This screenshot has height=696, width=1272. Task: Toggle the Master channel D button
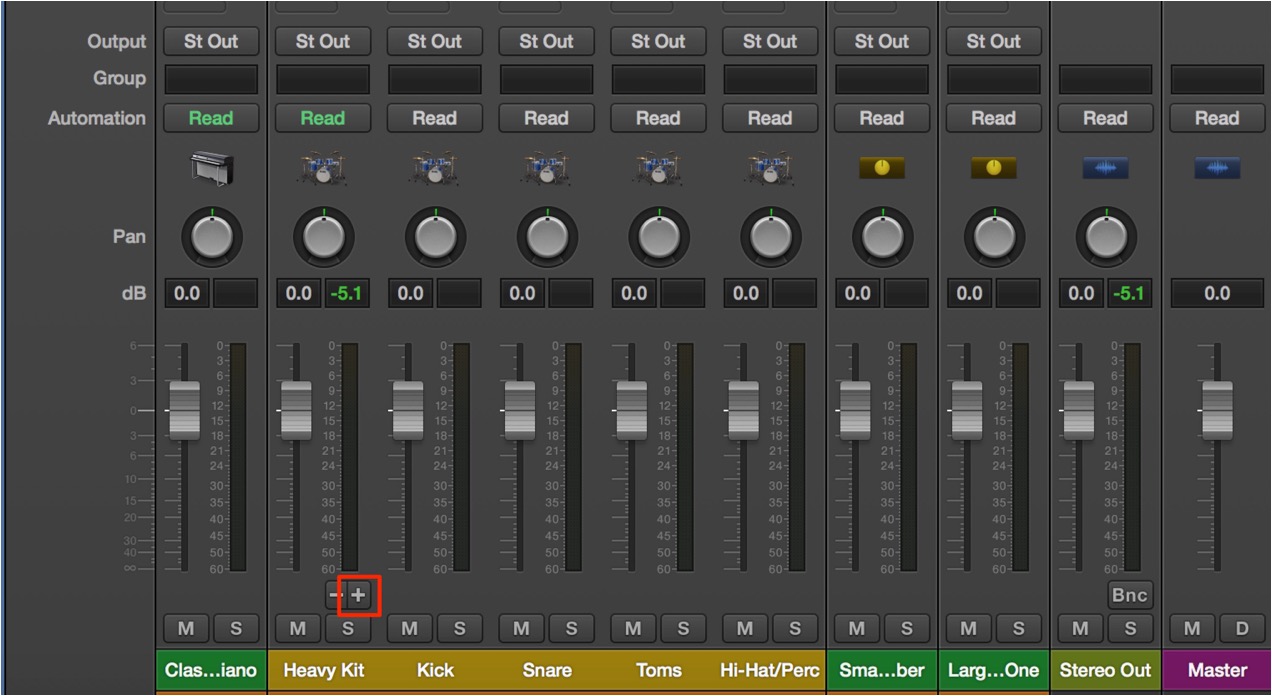tap(1242, 629)
